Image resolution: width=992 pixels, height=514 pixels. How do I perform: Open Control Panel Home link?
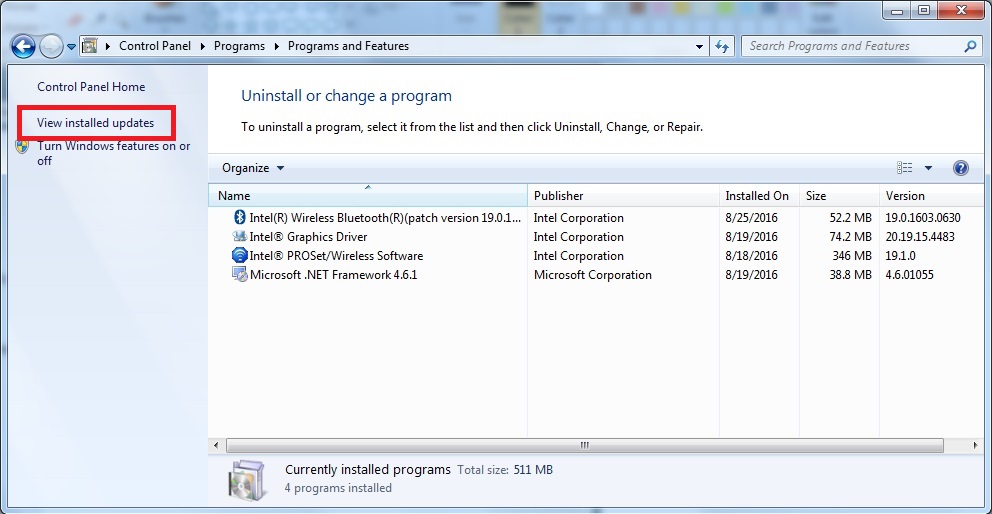click(x=91, y=87)
